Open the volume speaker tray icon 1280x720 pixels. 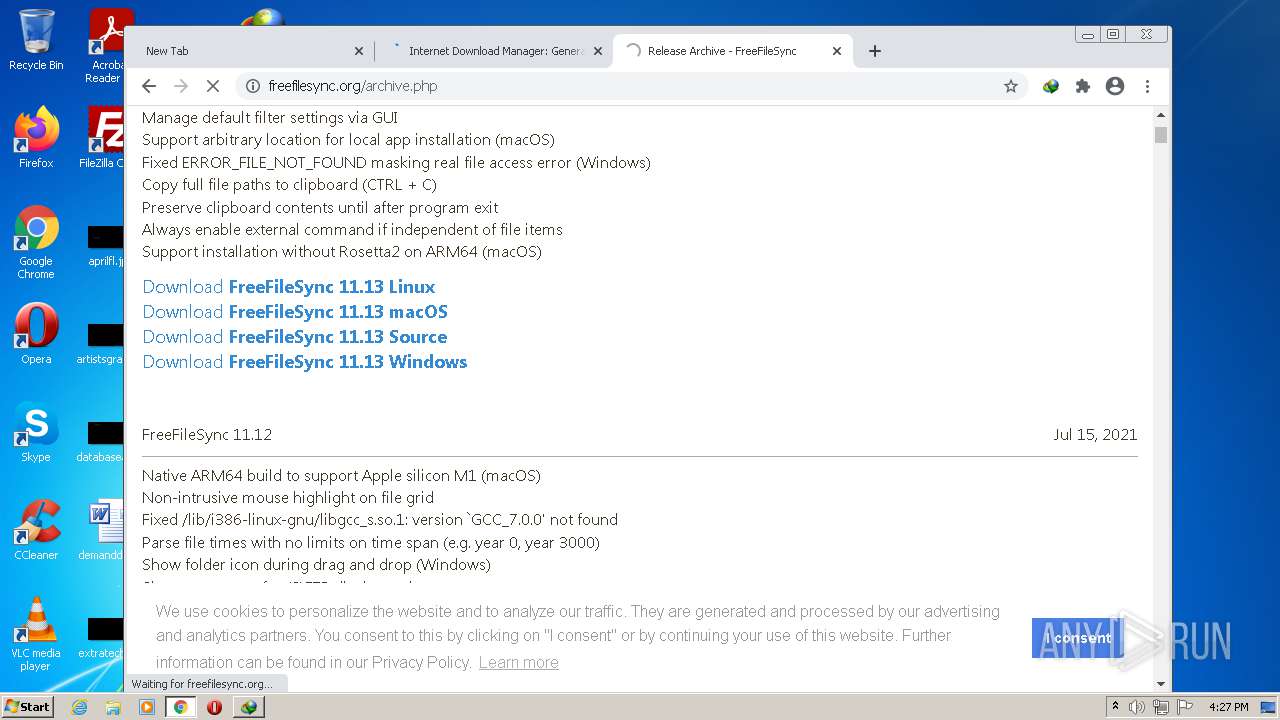click(x=1137, y=707)
